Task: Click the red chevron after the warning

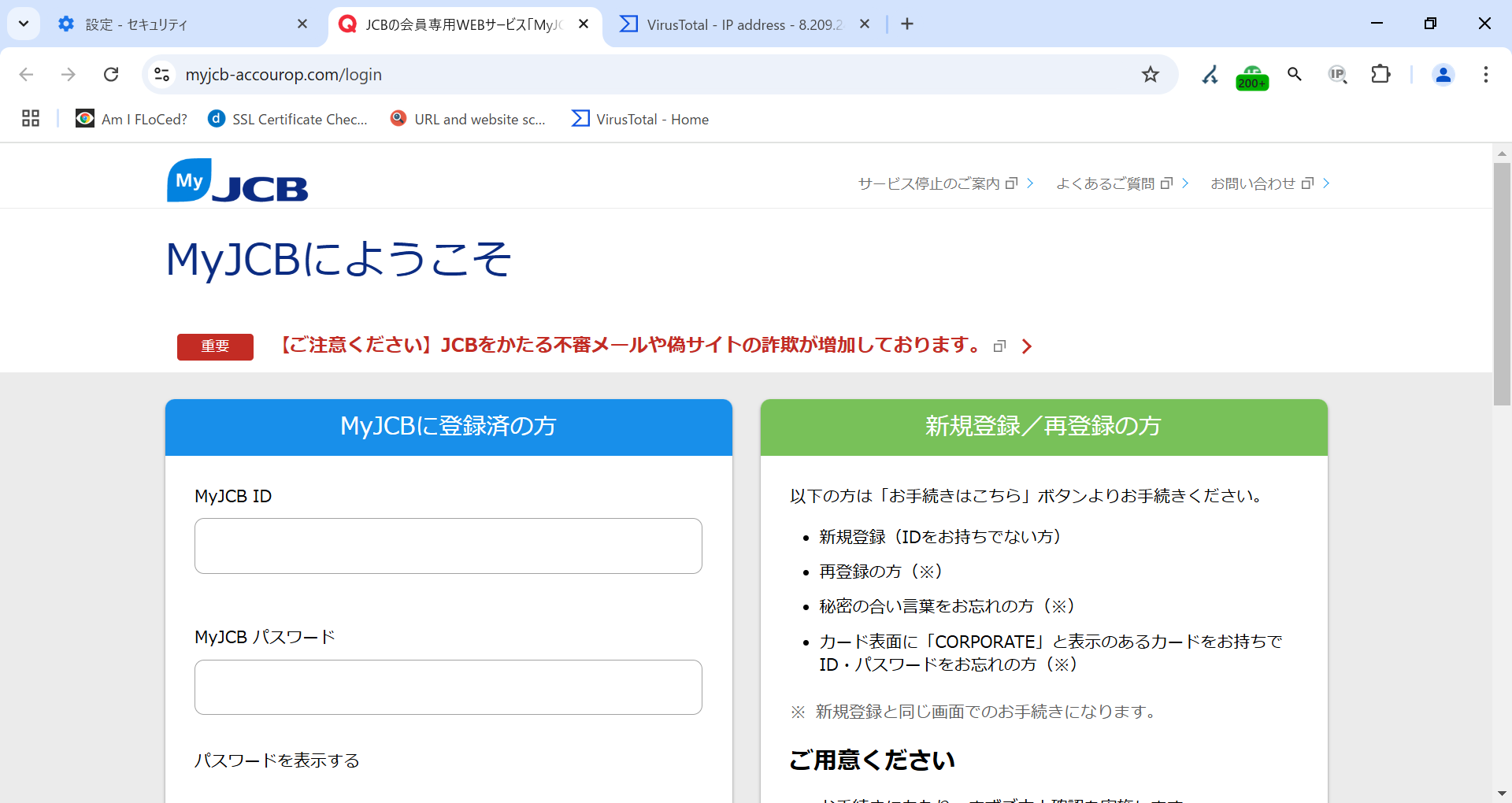Action: tap(1026, 346)
